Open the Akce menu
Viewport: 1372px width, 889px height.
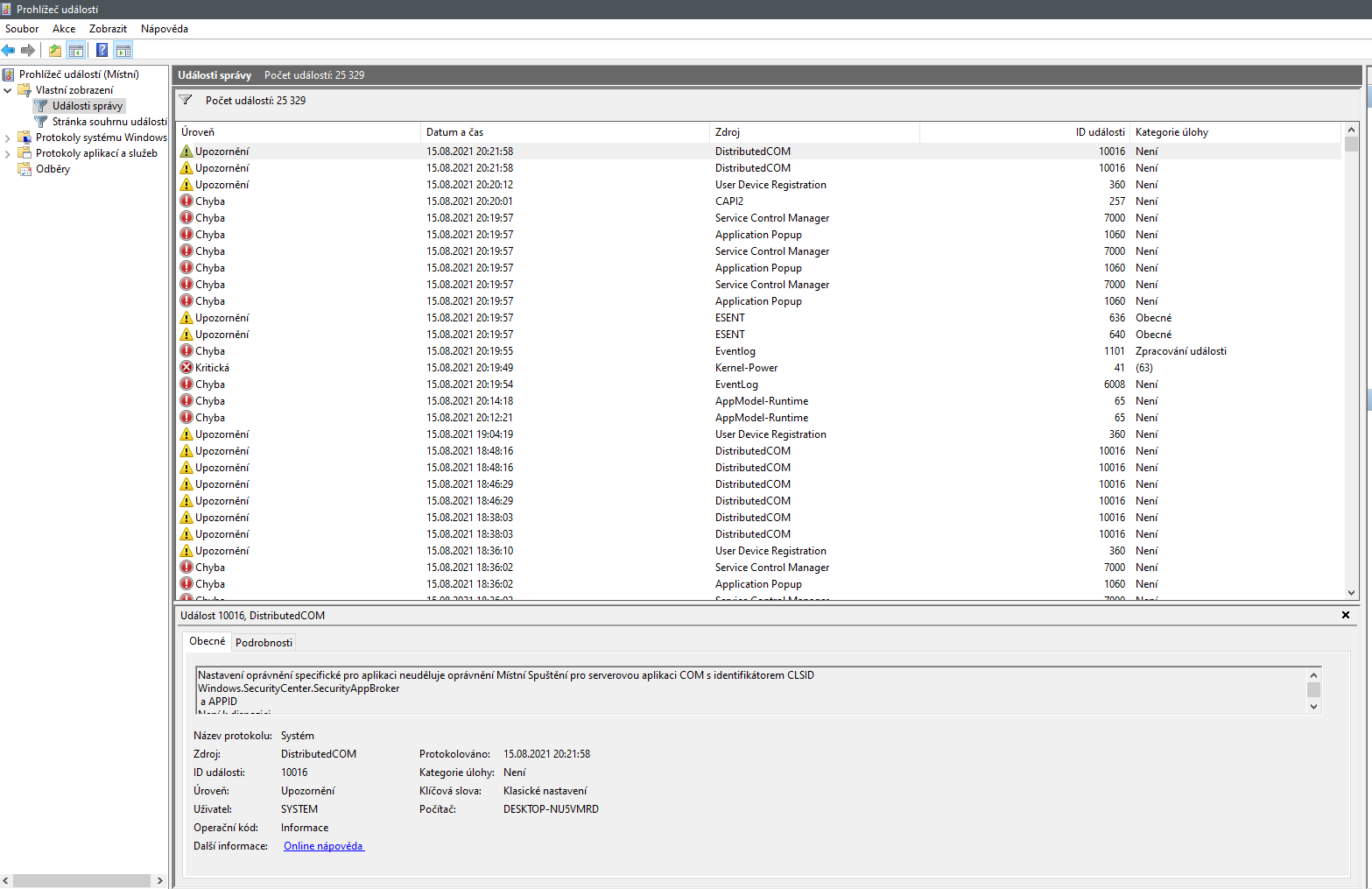pos(64,29)
